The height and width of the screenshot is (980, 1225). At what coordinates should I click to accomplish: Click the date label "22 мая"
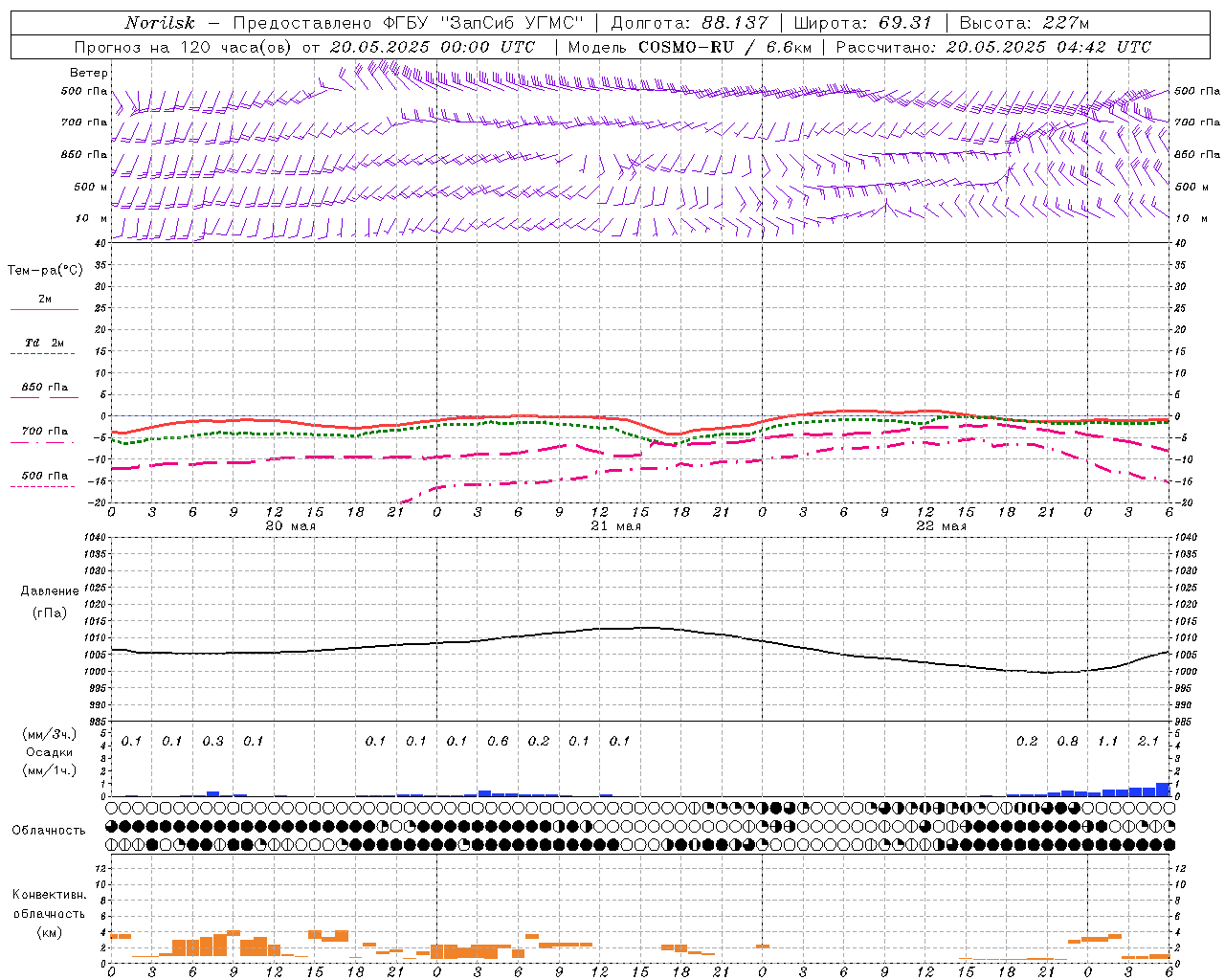[x=941, y=526]
